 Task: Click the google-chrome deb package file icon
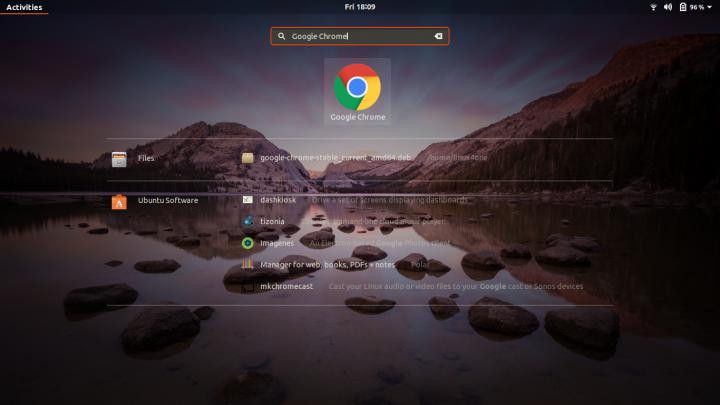248,158
